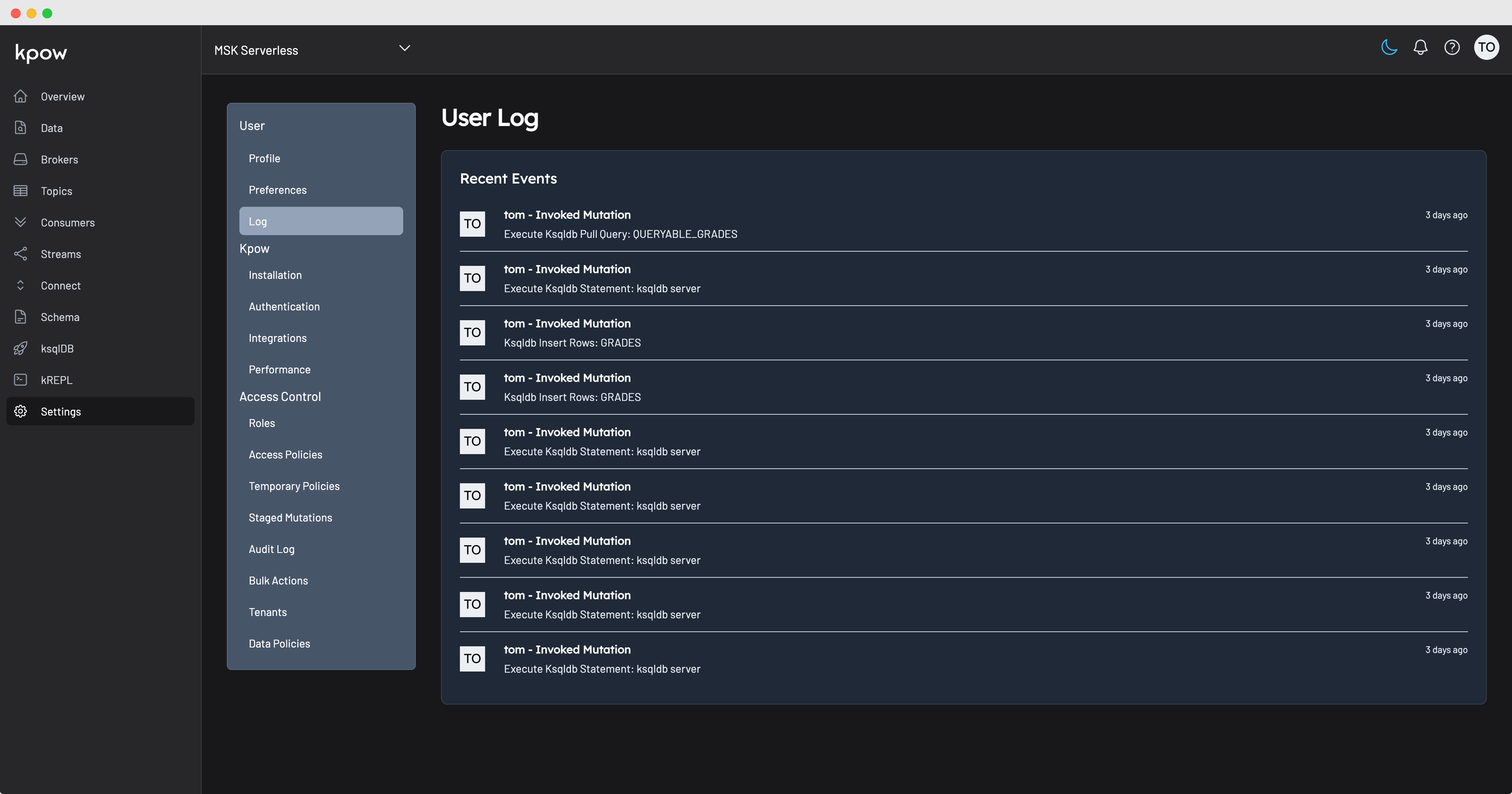This screenshot has width=1512, height=794.
Task: Open the TO user avatar menu
Action: (1486, 48)
